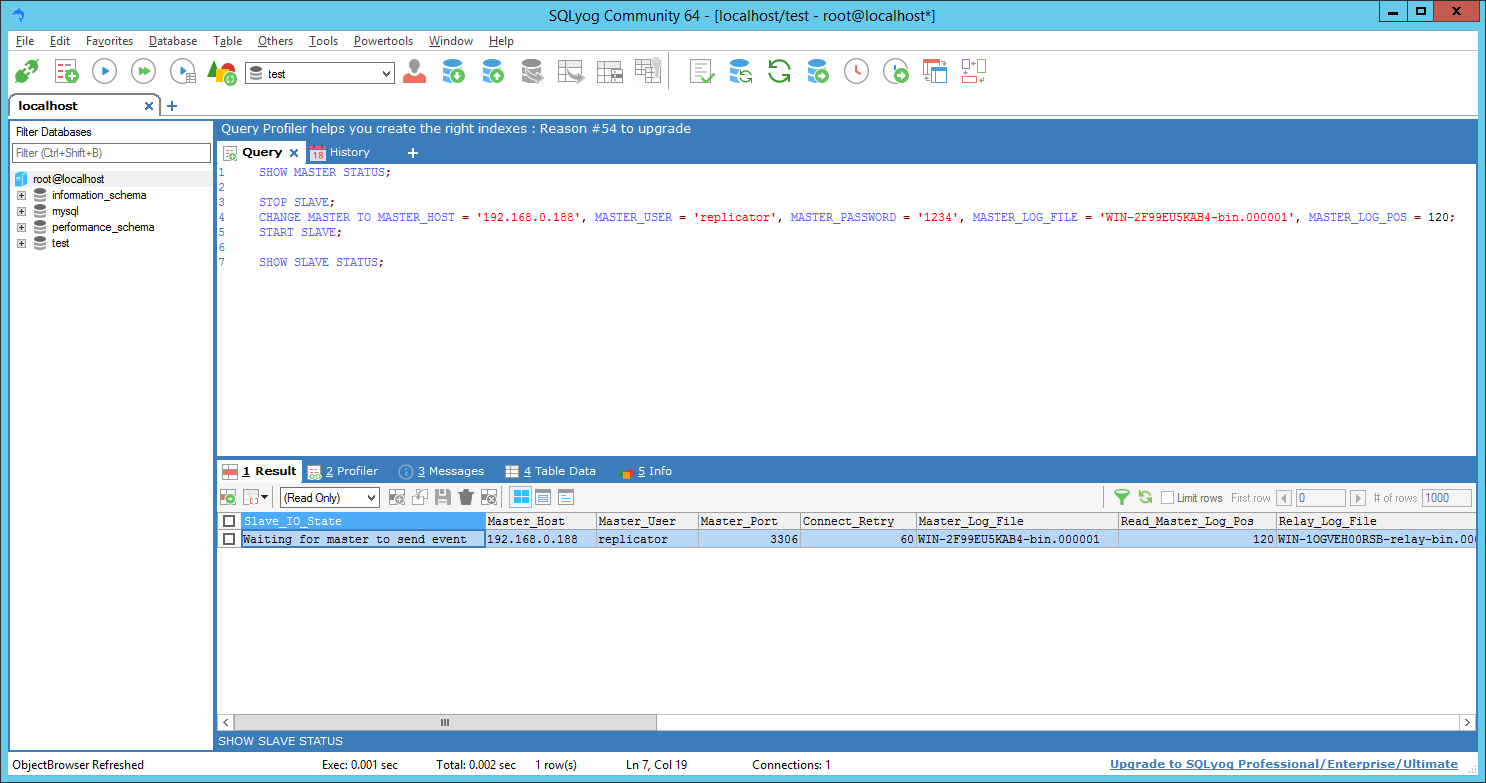Expand the performance_schema database node
Image resolution: width=1486 pixels, height=783 pixels.
pos(21,227)
